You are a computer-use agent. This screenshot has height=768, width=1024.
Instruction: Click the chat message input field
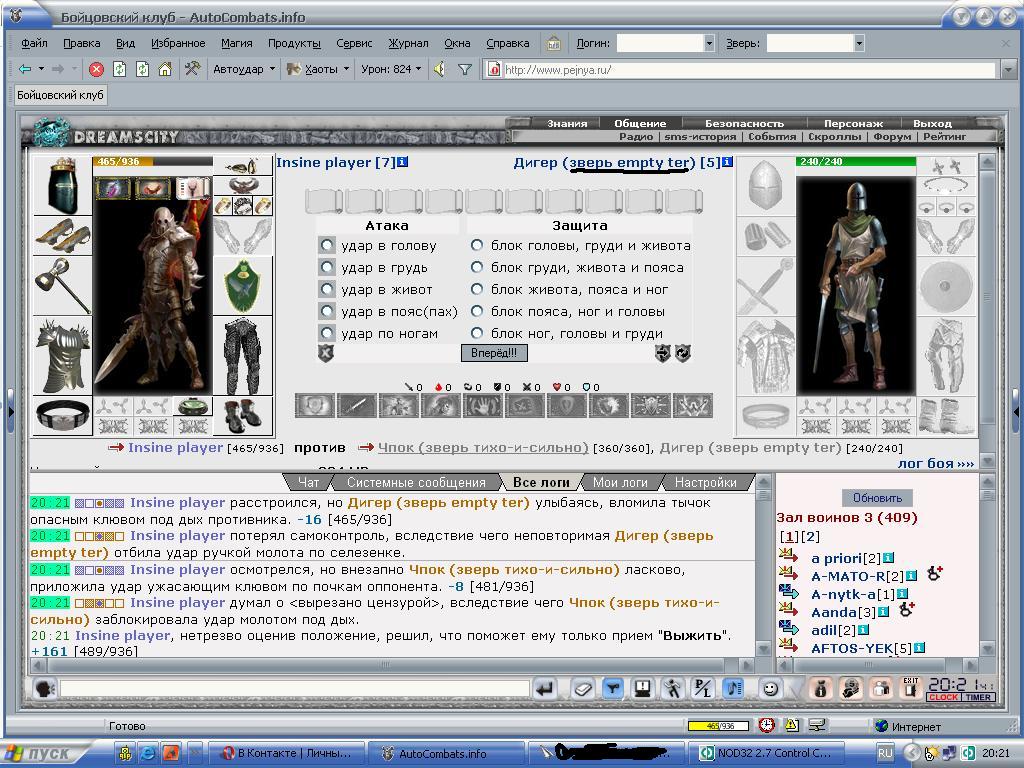(x=294, y=688)
